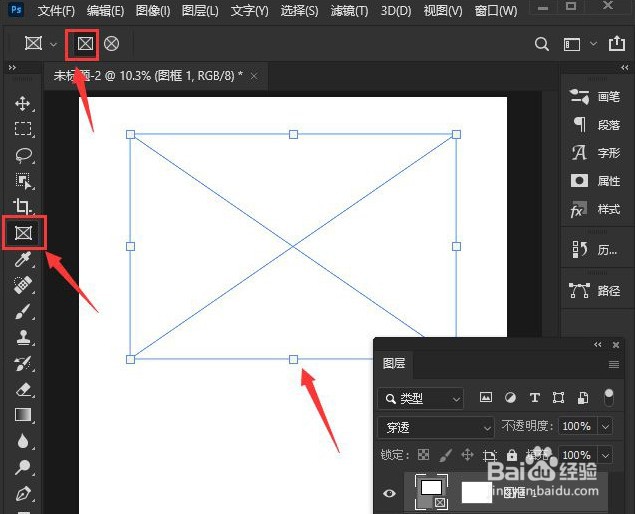Open the 图像(I) menu

[x=153, y=11]
